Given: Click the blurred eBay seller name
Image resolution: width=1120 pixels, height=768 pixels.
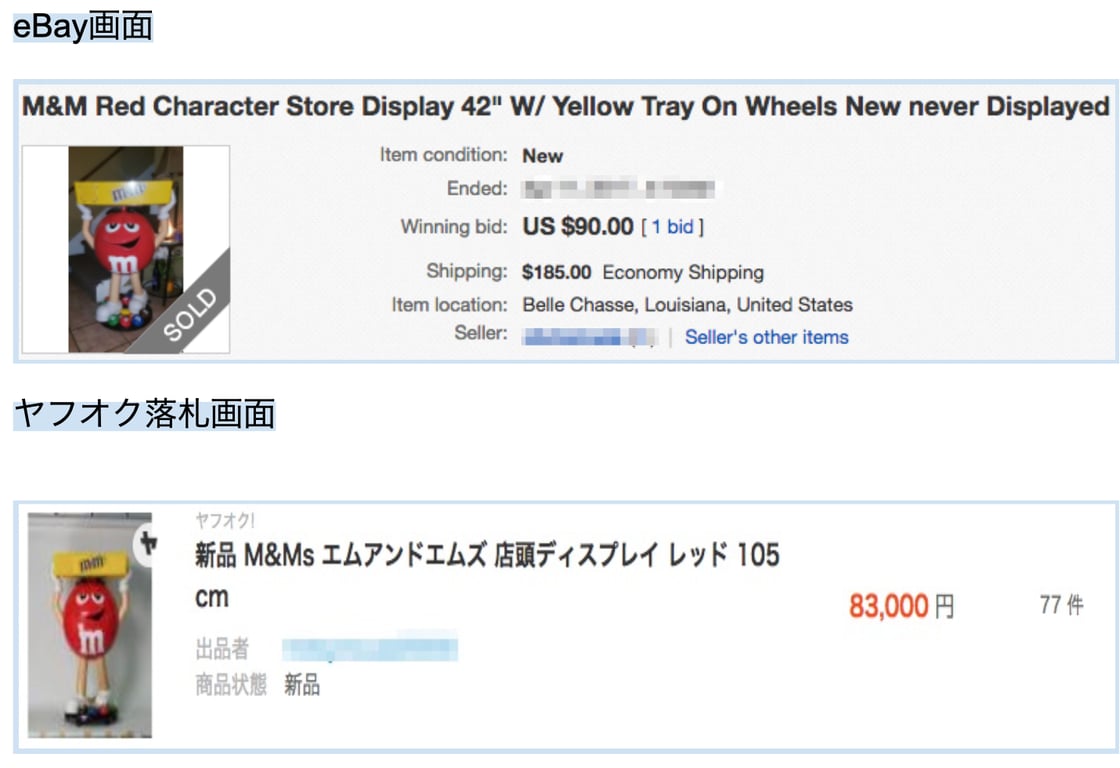Looking at the screenshot, I should coord(589,337).
